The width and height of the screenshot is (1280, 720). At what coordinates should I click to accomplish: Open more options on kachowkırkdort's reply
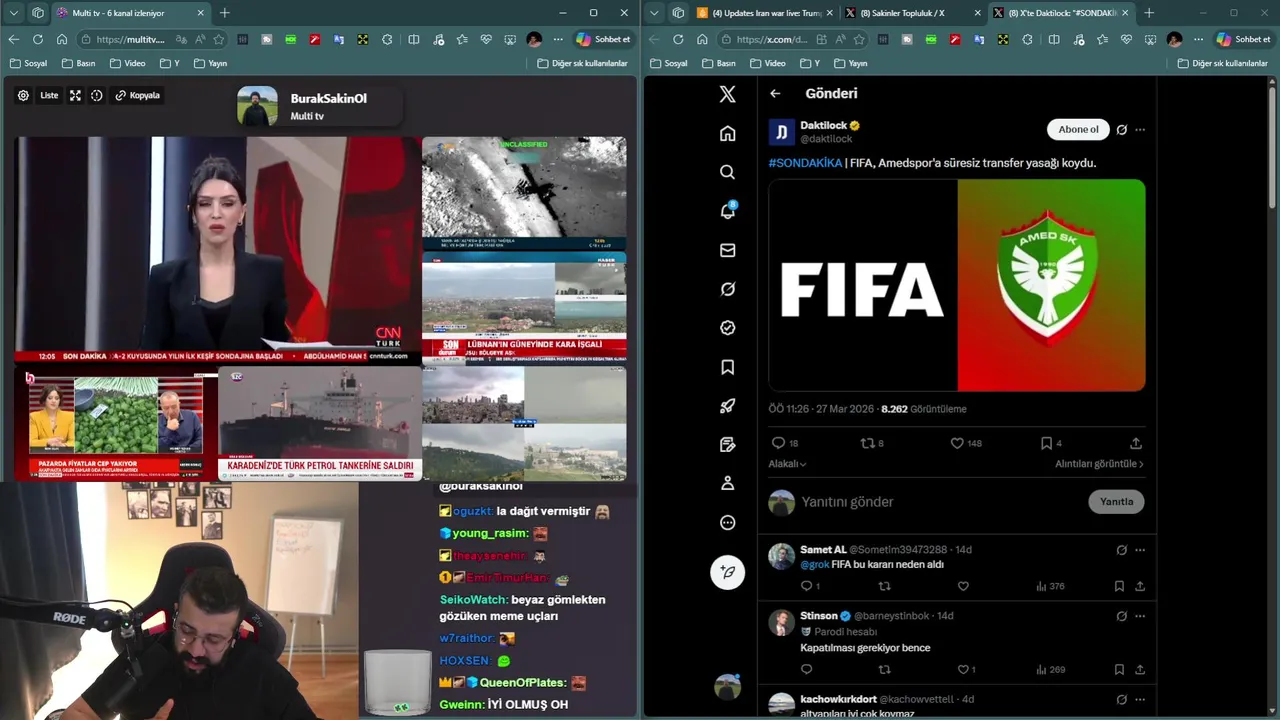1140,699
